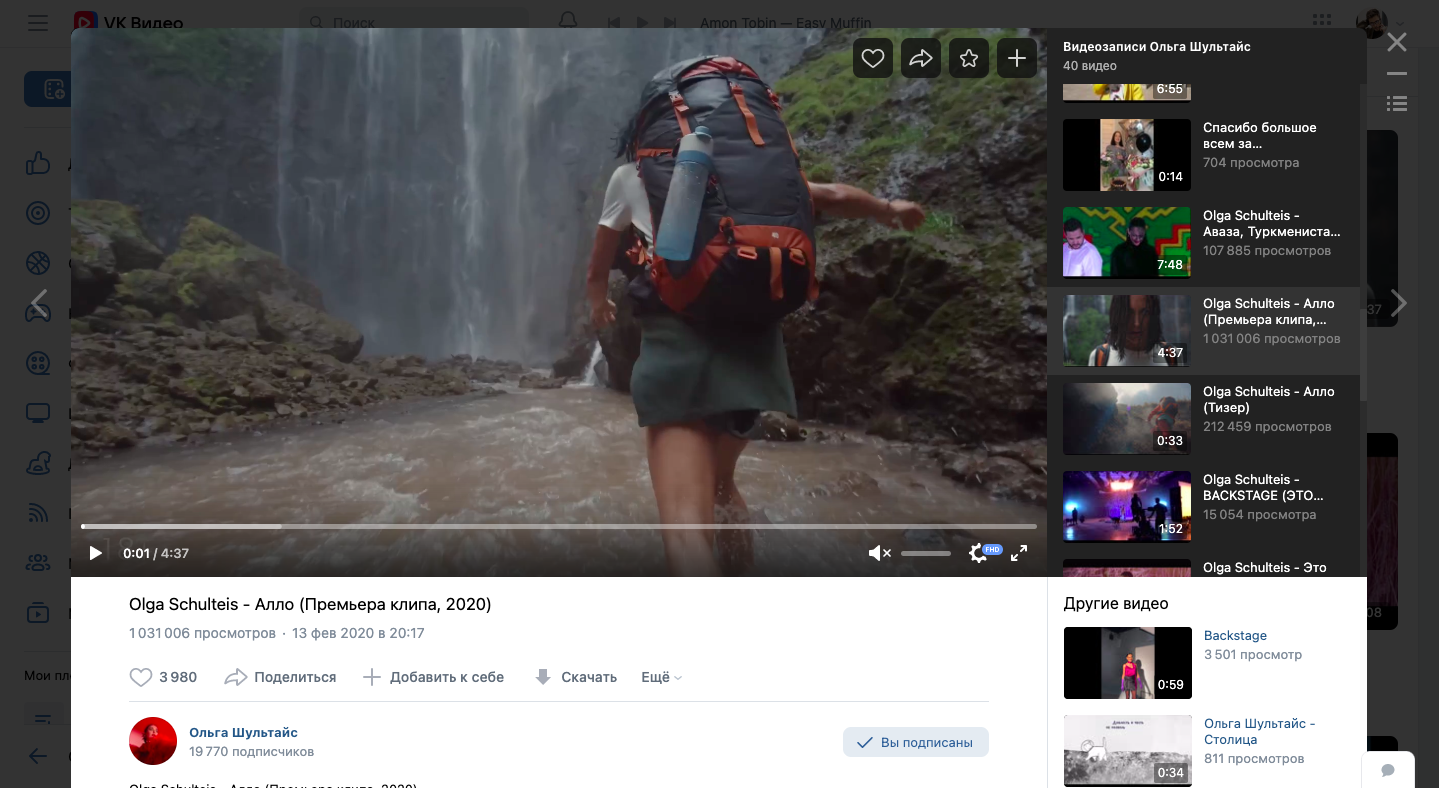Click the playlist panel scrollbar
Image resolution: width=1439 pixels, height=788 pixels.
click(x=1363, y=243)
